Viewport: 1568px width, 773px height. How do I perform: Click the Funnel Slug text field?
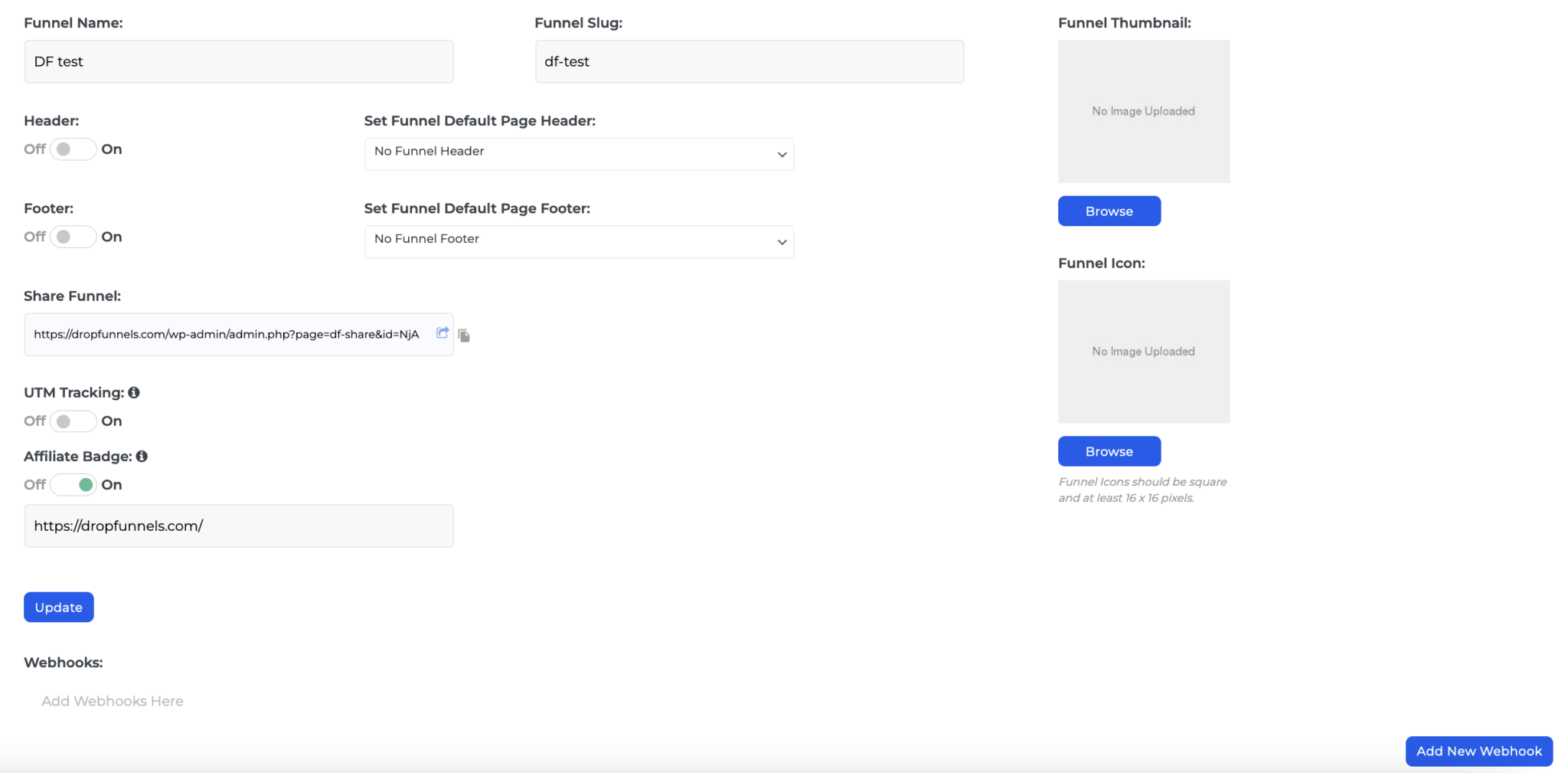748,61
